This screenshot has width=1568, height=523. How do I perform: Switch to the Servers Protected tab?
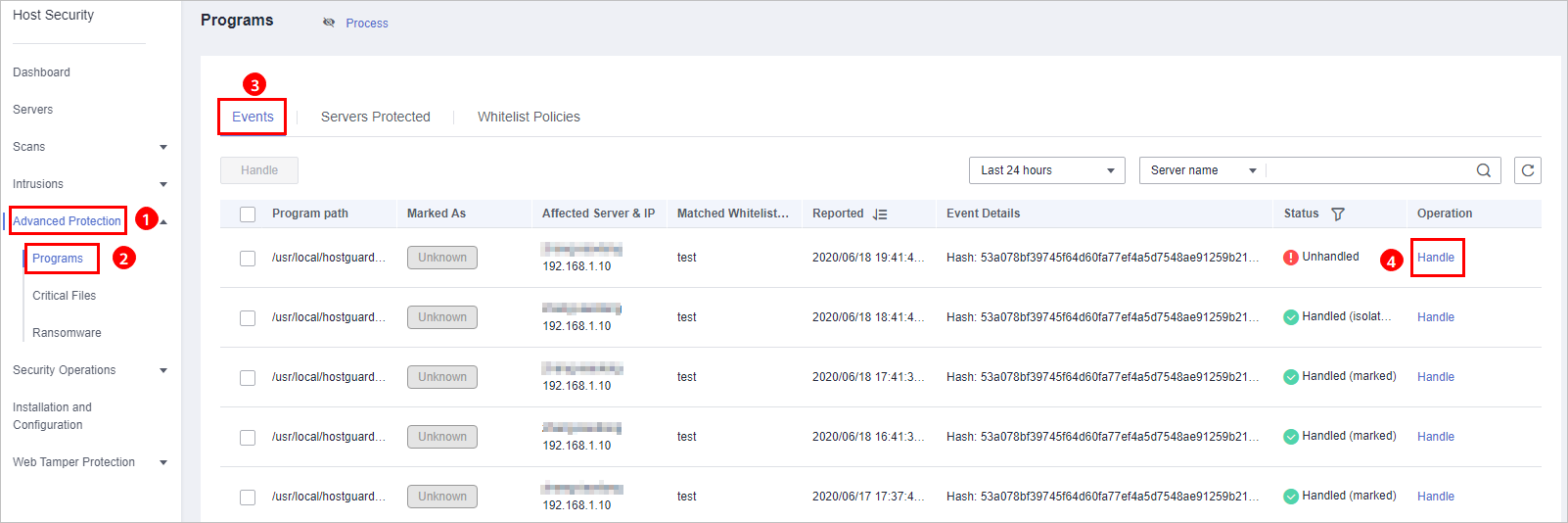pos(376,117)
